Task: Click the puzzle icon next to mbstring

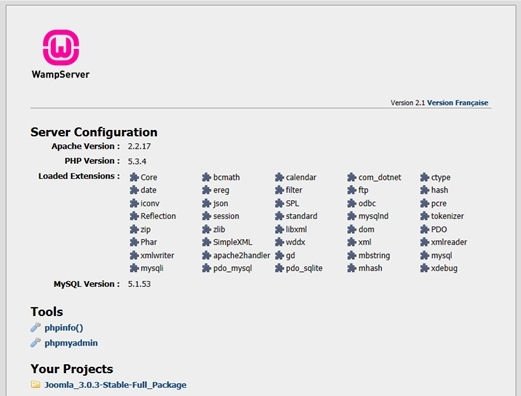Action: tap(352, 255)
